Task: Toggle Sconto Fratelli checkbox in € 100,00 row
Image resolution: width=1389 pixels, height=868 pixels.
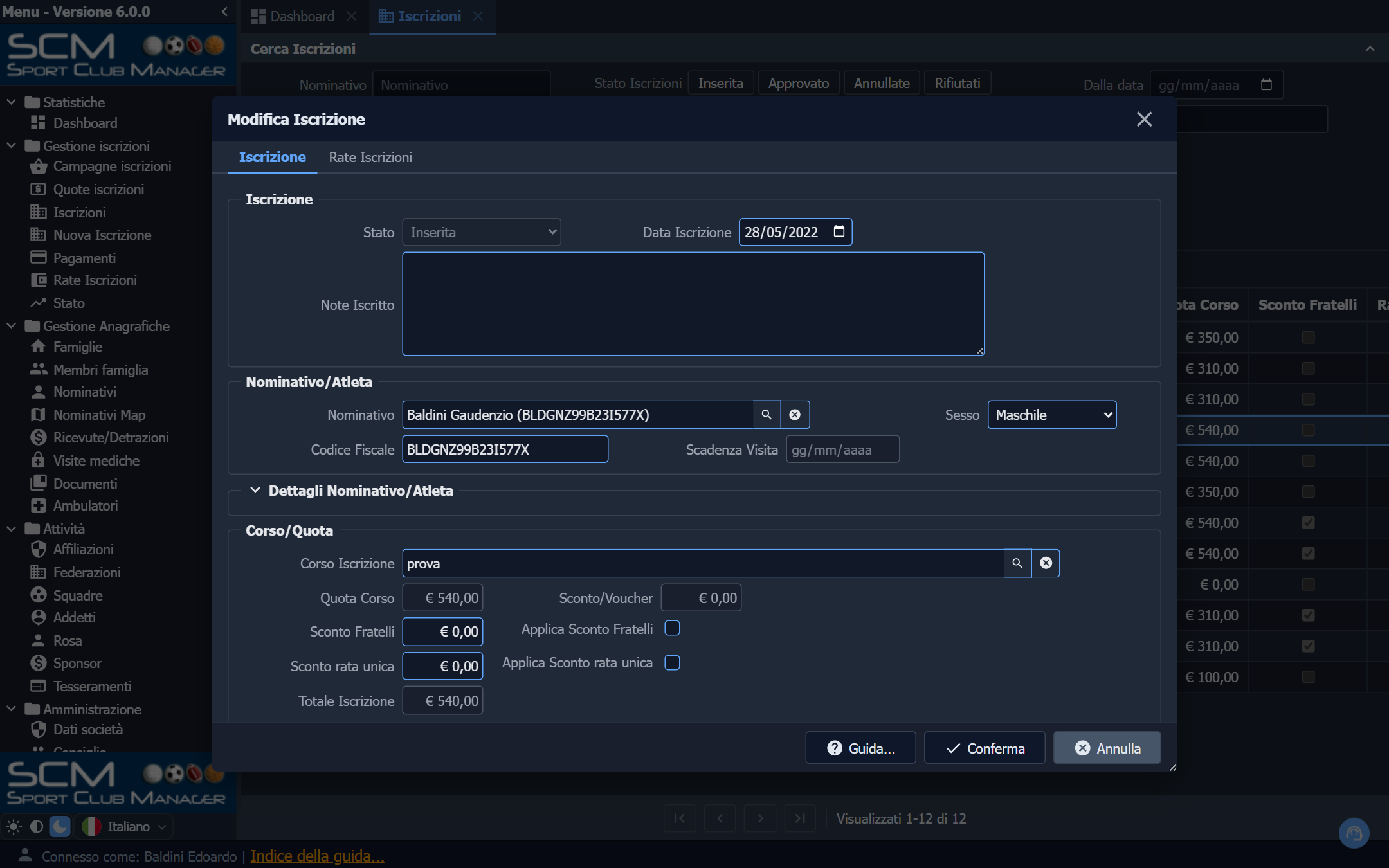Action: [1308, 677]
